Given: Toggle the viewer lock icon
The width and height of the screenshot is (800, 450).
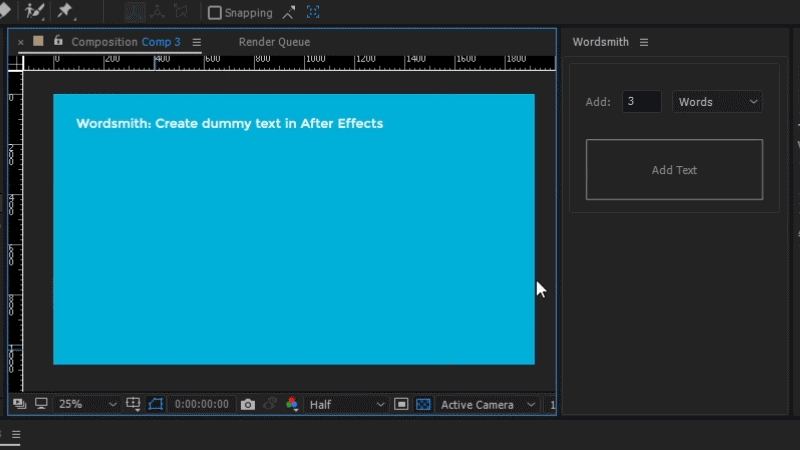Looking at the screenshot, I should pos(58,40).
